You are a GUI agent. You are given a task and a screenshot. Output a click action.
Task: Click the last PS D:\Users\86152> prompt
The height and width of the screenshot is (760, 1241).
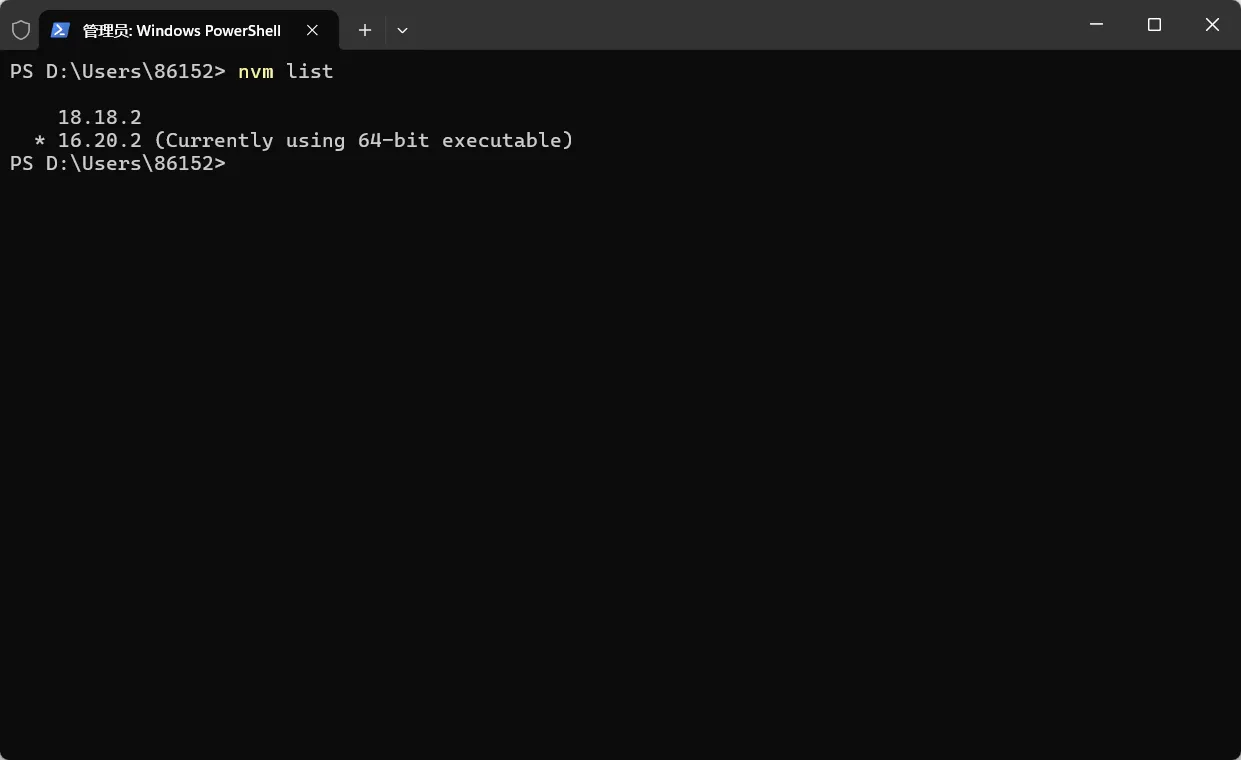[118, 163]
